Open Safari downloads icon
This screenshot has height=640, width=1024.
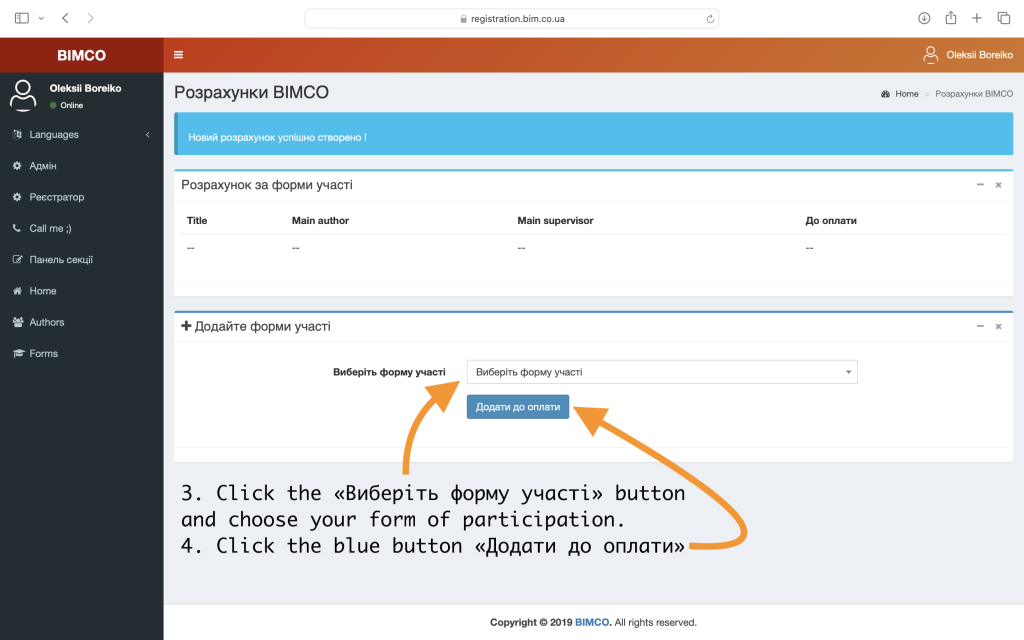pos(924,18)
